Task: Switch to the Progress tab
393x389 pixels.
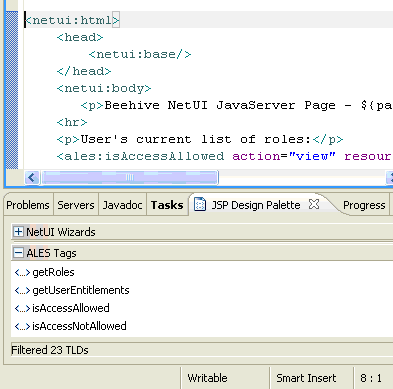Action: [364, 205]
